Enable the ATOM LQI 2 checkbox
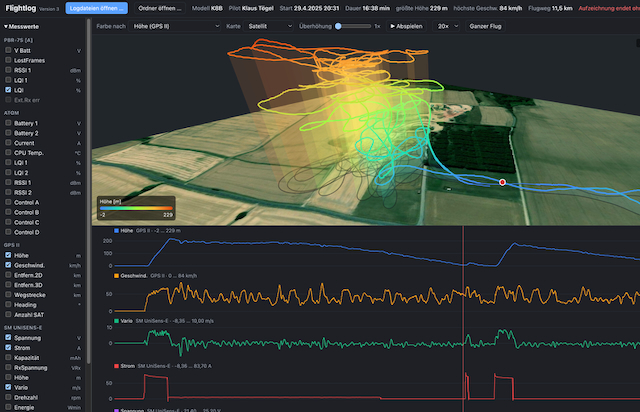Viewport: 640px width, 412px height. click(x=8, y=172)
